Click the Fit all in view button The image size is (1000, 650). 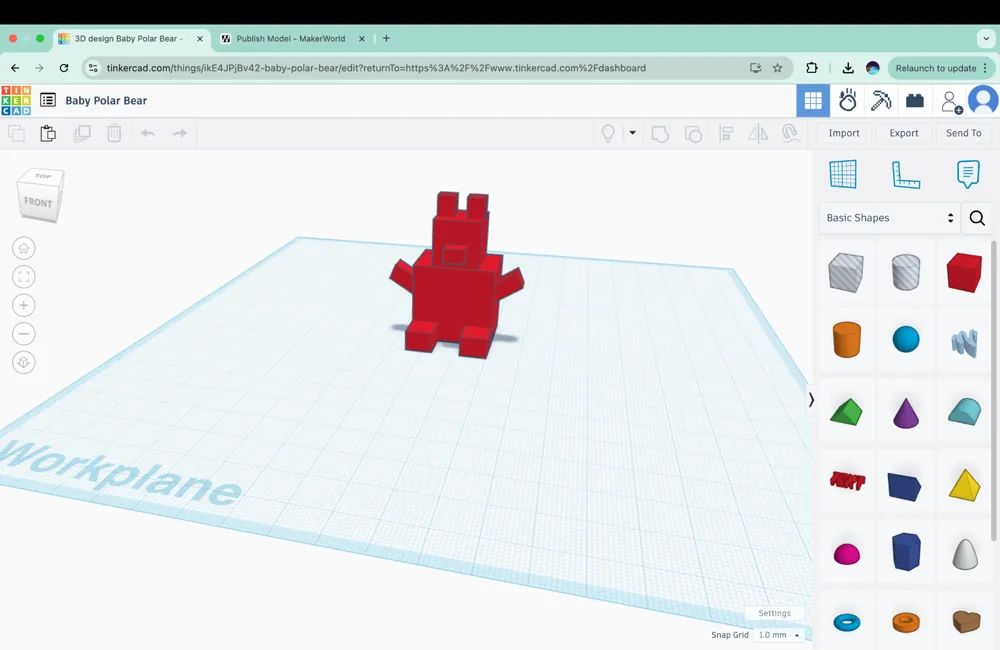tap(24, 277)
